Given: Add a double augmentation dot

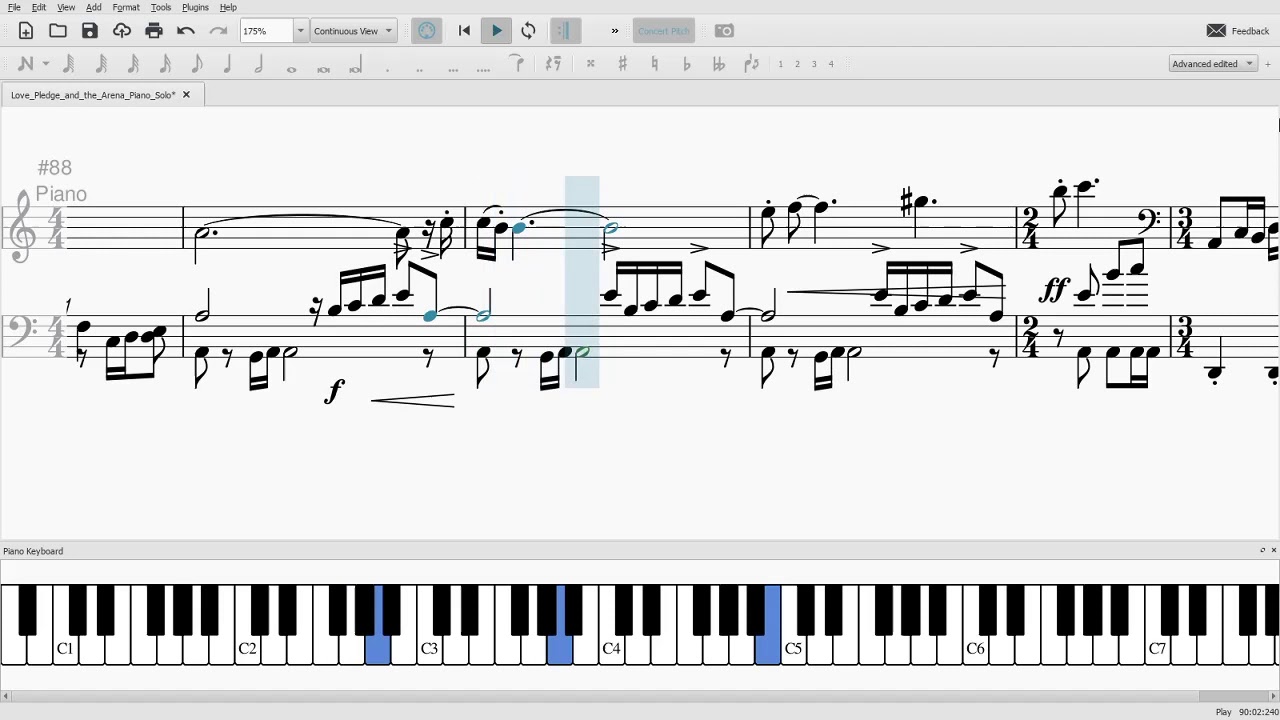Looking at the screenshot, I should point(419,68).
